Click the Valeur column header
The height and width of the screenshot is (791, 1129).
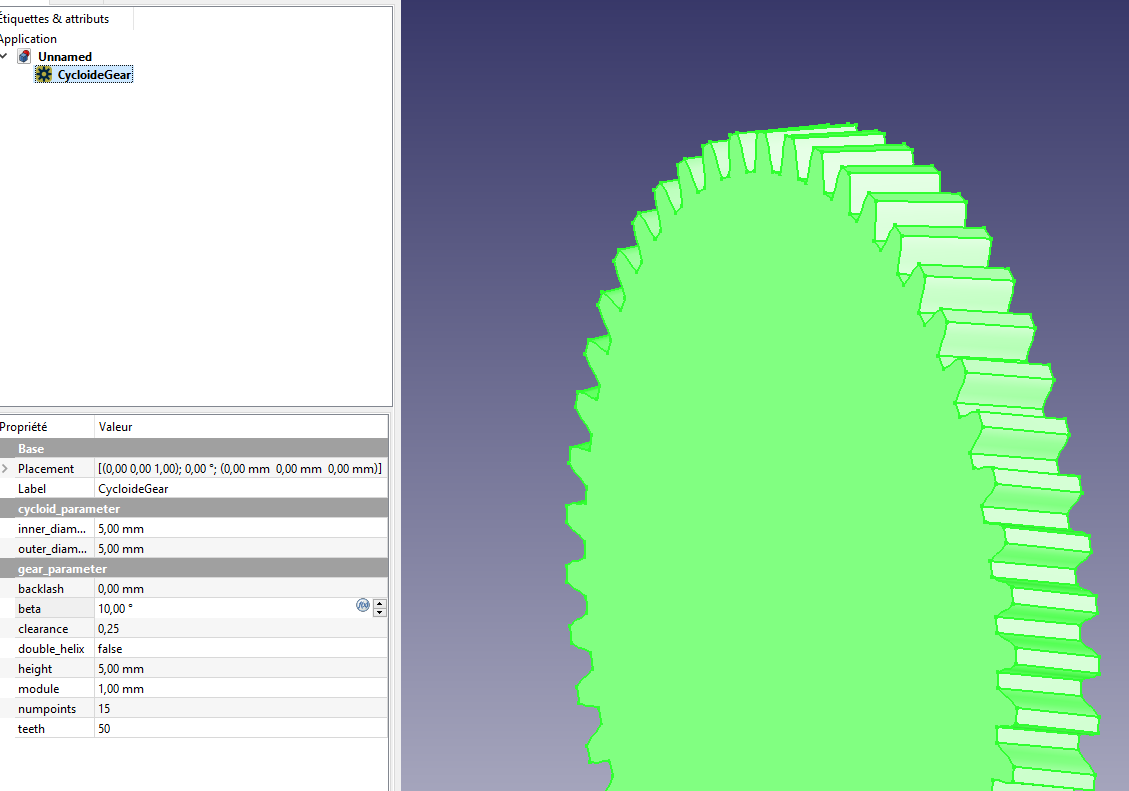pyautogui.click(x=116, y=427)
